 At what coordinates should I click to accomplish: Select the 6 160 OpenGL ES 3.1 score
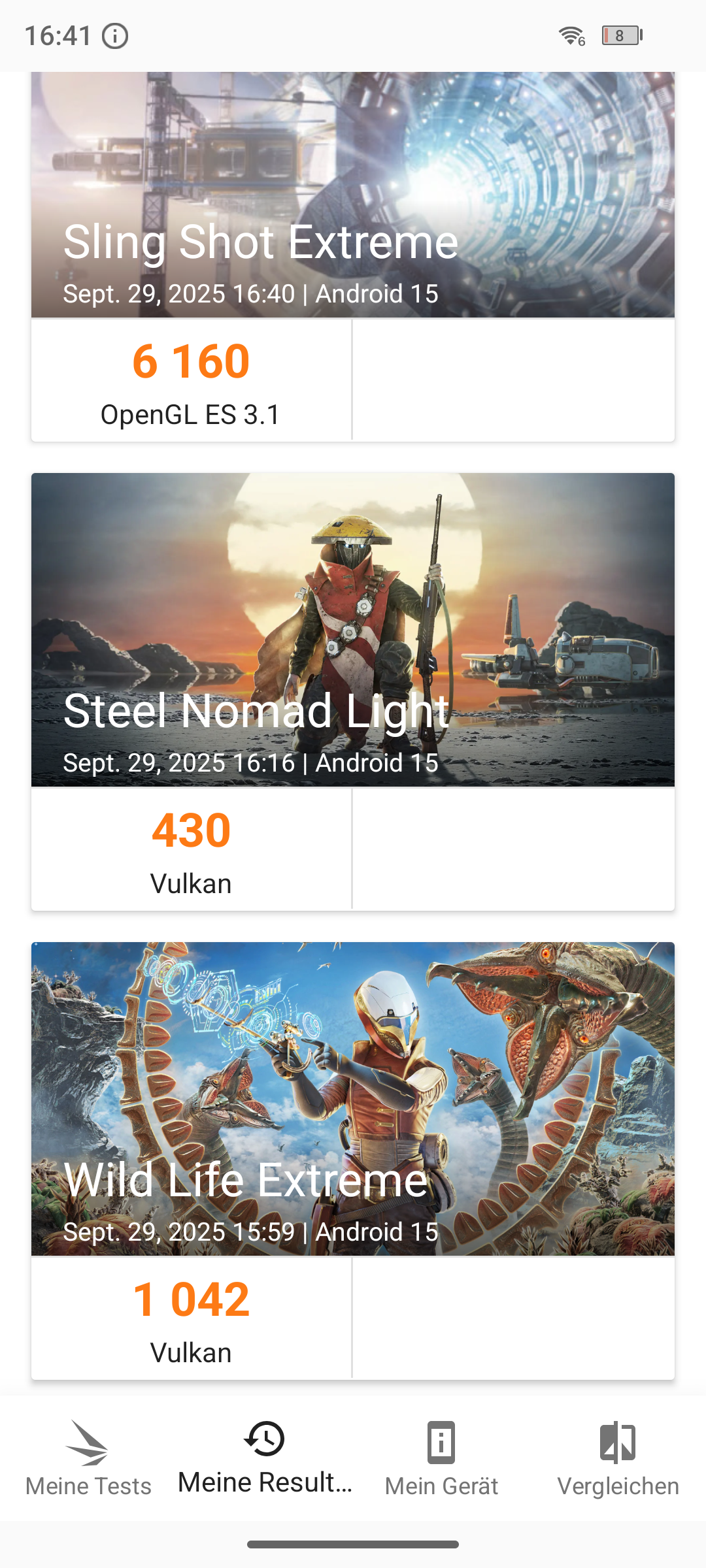191,380
